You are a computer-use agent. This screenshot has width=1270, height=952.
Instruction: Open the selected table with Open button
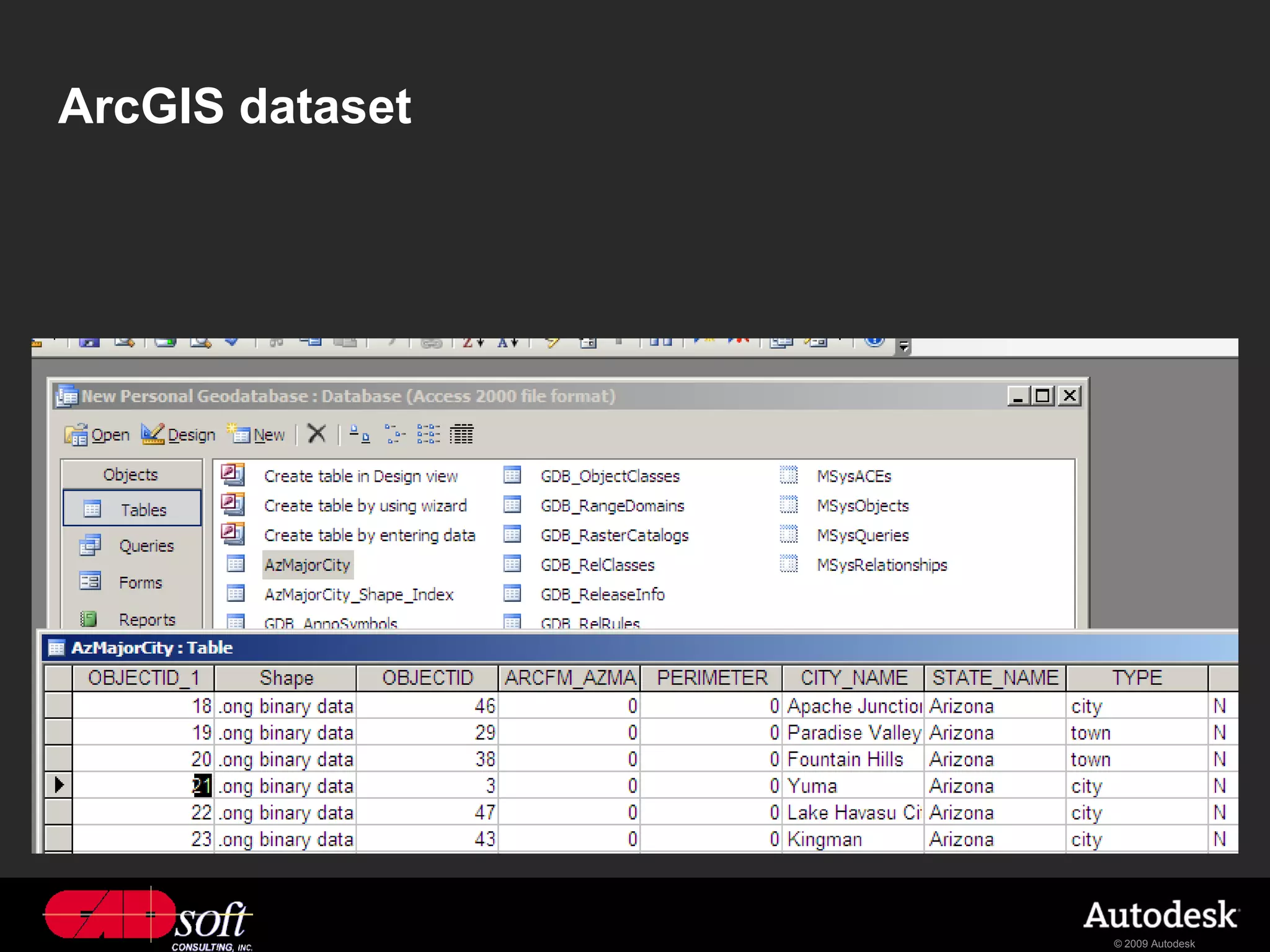point(97,434)
